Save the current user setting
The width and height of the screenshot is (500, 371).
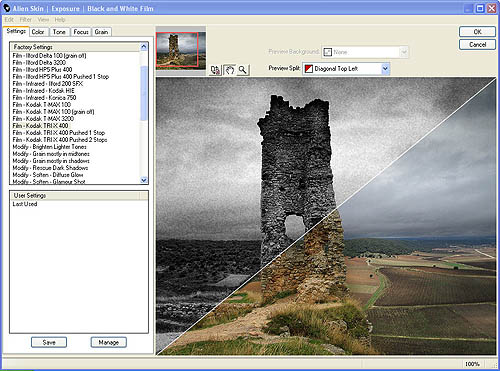tap(49, 342)
